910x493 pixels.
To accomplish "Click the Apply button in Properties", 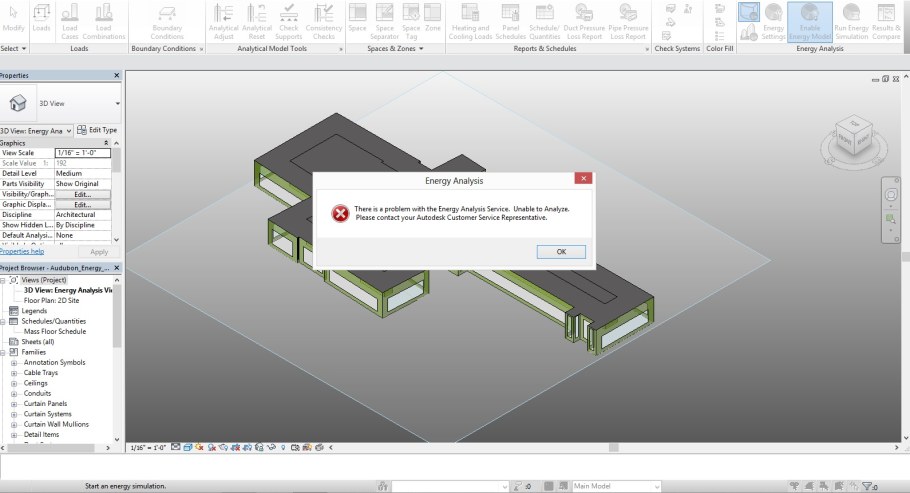I will (99, 252).
